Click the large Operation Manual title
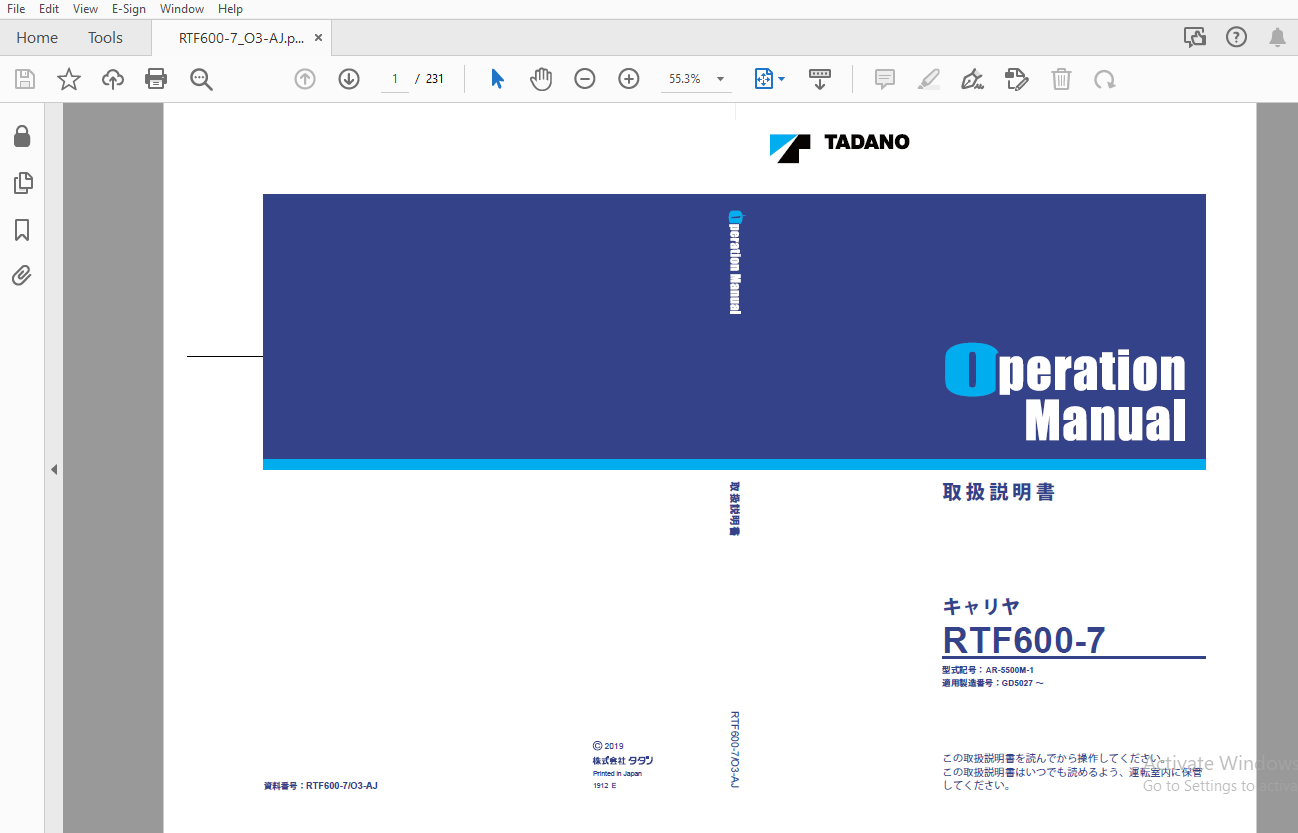This screenshot has height=833, width=1298. 1065,395
